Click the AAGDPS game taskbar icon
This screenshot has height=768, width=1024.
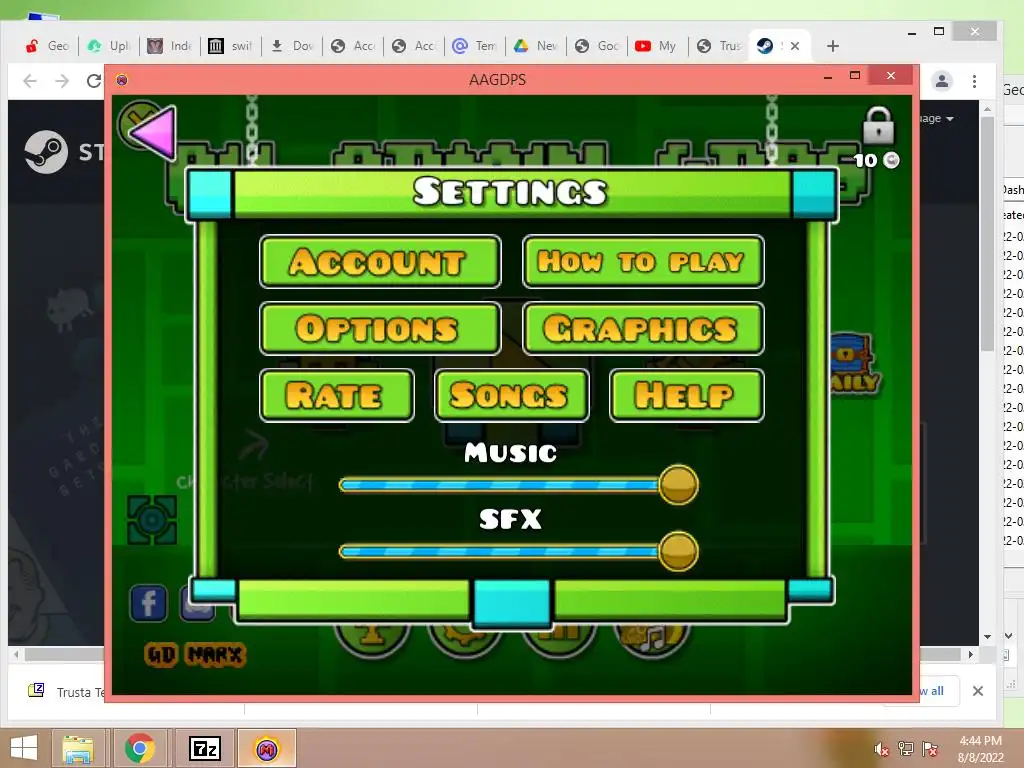tap(266, 748)
